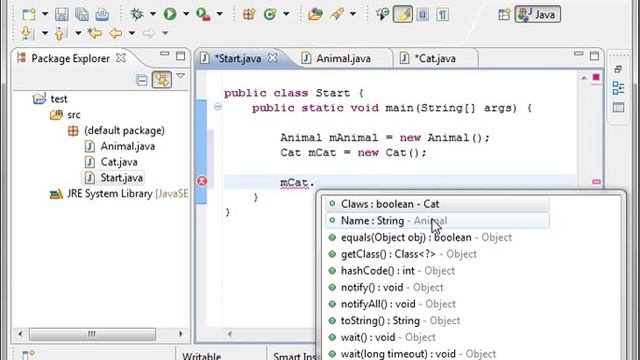Toggle the breadcrumb toolbar icon

382,14
